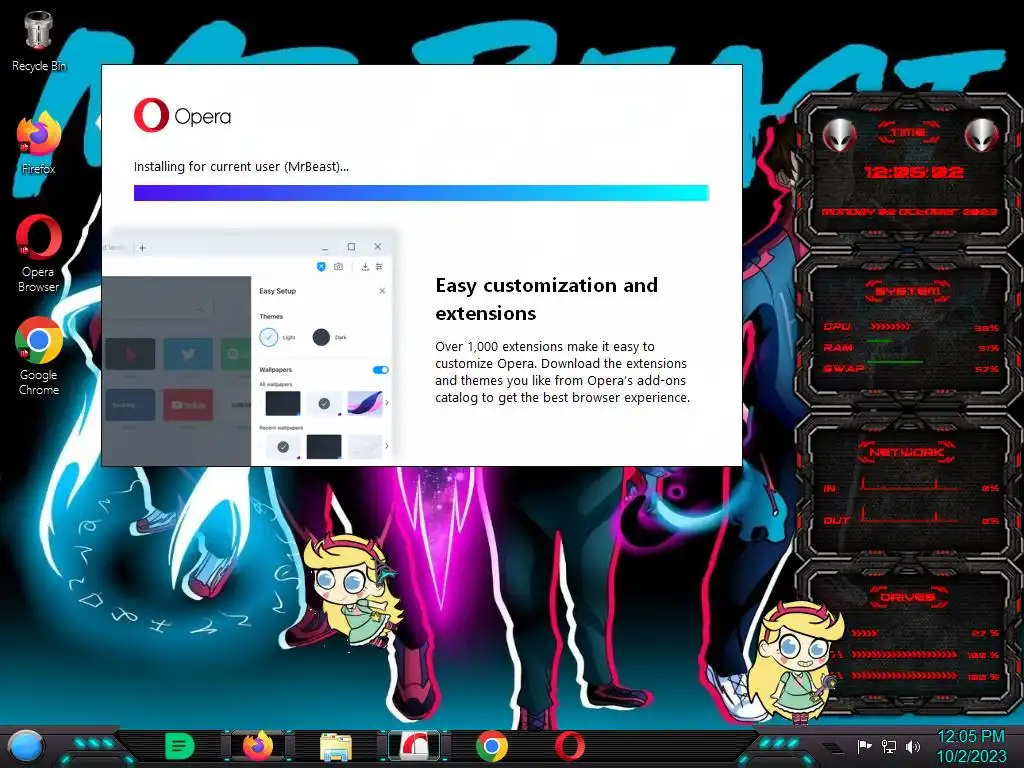1024x768 pixels.
Task: Click the left alien head widget icon
Action: [839, 136]
